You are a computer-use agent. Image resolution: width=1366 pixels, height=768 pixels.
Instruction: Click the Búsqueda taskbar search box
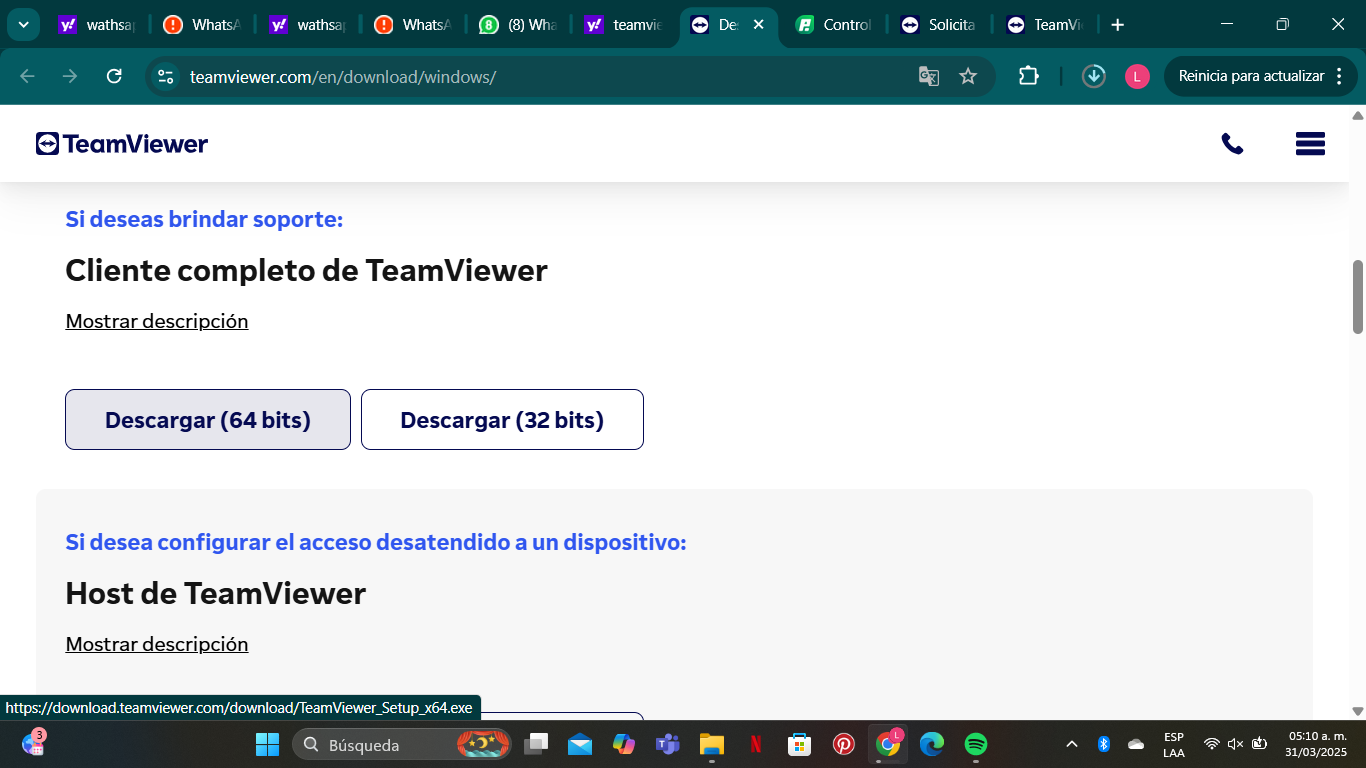click(403, 744)
